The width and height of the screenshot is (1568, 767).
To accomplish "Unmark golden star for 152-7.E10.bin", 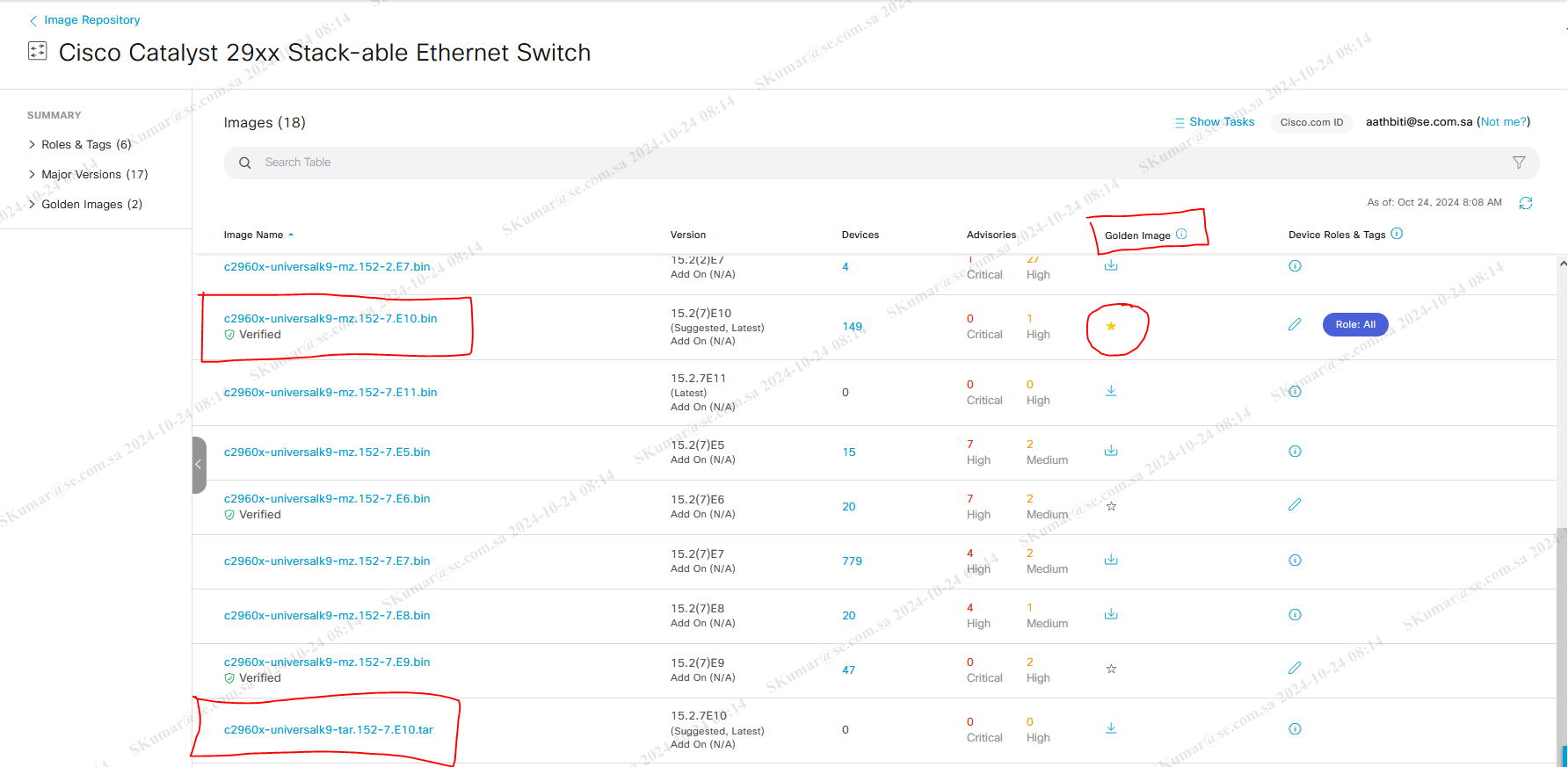I will point(1111,326).
